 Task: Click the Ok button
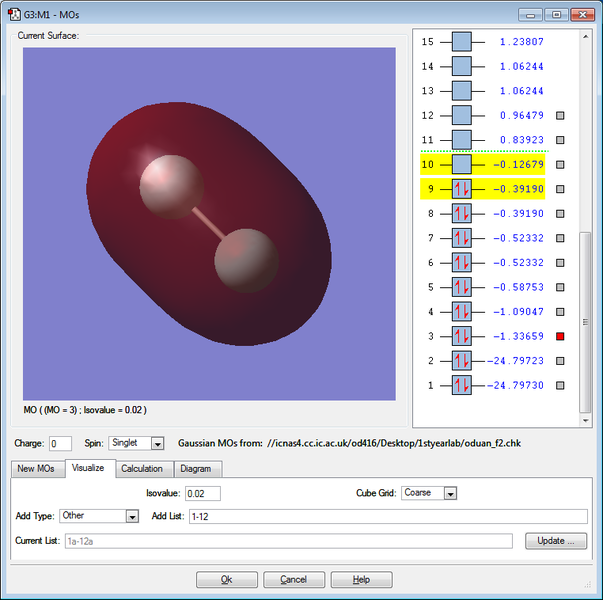[x=227, y=579]
